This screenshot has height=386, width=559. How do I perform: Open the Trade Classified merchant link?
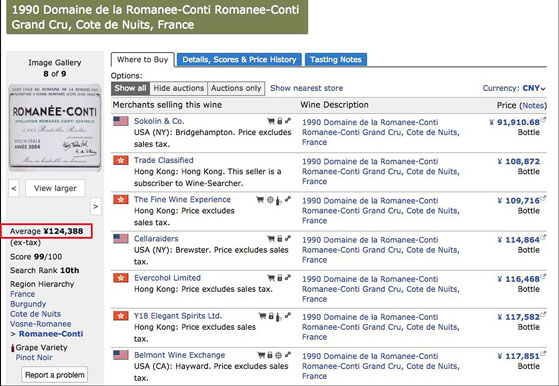click(x=164, y=160)
